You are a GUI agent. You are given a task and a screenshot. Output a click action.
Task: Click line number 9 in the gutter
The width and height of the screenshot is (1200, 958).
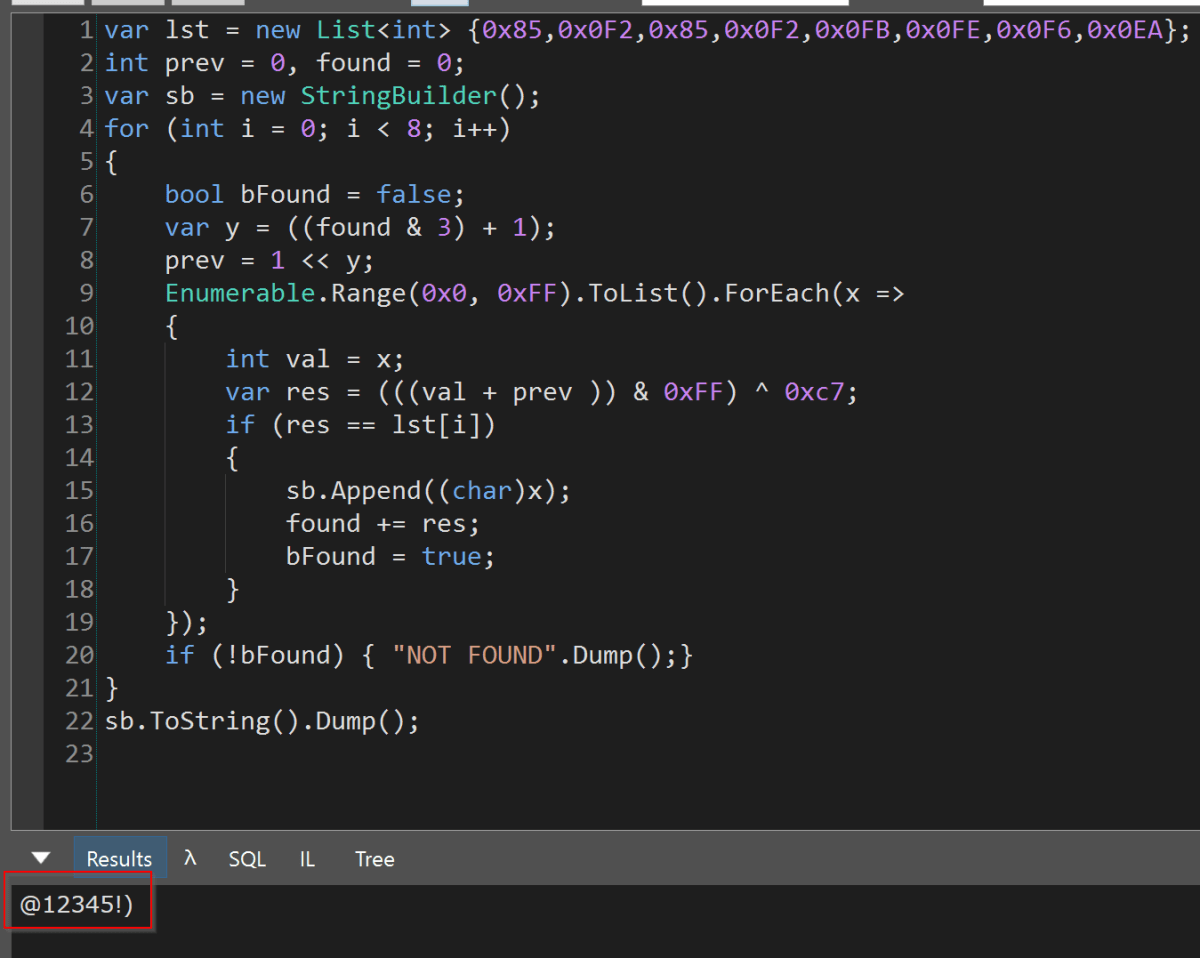tap(85, 293)
